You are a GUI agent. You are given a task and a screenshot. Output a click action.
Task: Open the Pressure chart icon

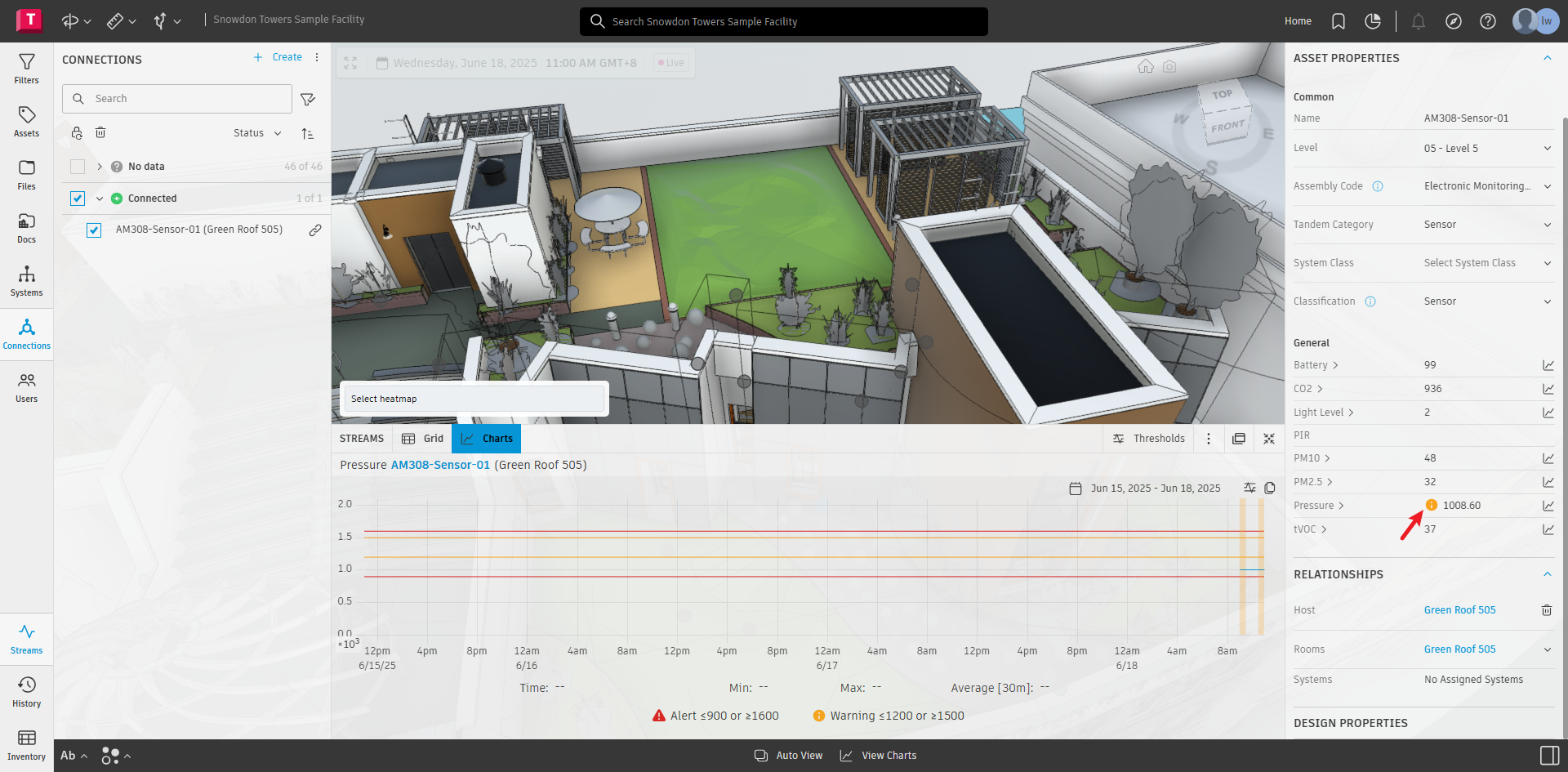1548,506
